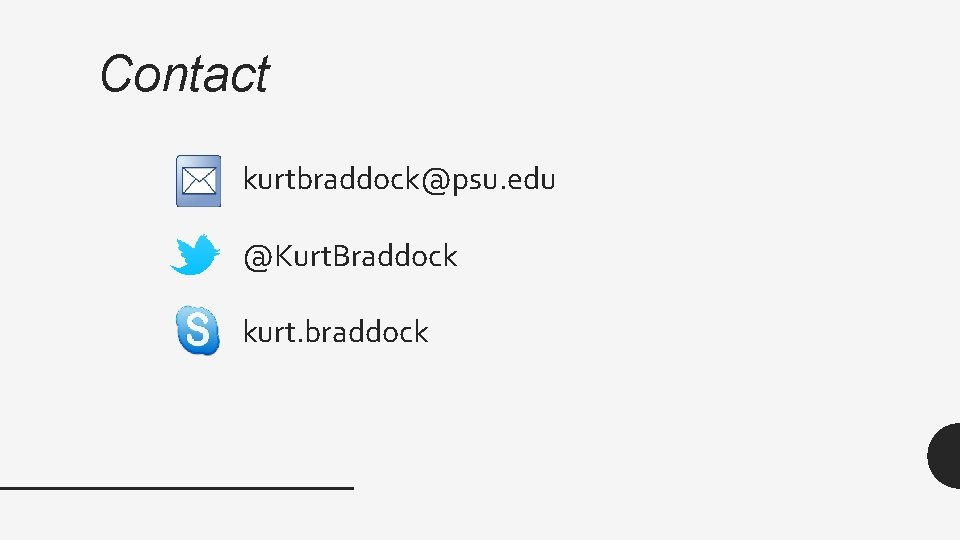Click the white S inside the Skype logo
960x540 pixels.
[x=198, y=331]
